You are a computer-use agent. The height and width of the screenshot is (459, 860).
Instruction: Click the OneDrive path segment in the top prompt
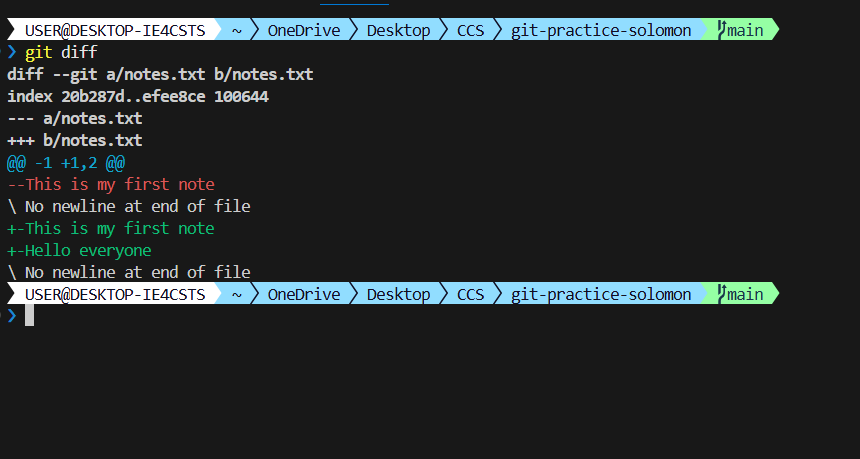(x=304, y=30)
